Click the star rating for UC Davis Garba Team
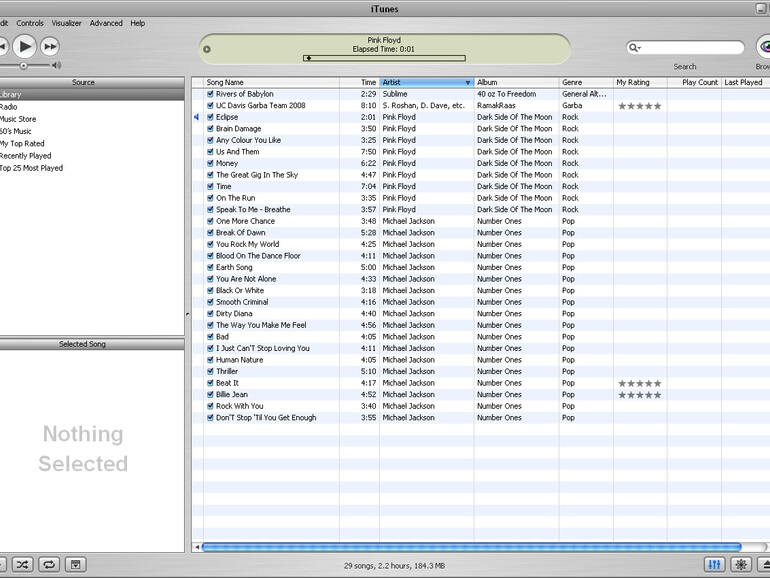Image resolution: width=770 pixels, height=578 pixels. click(x=639, y=106)
